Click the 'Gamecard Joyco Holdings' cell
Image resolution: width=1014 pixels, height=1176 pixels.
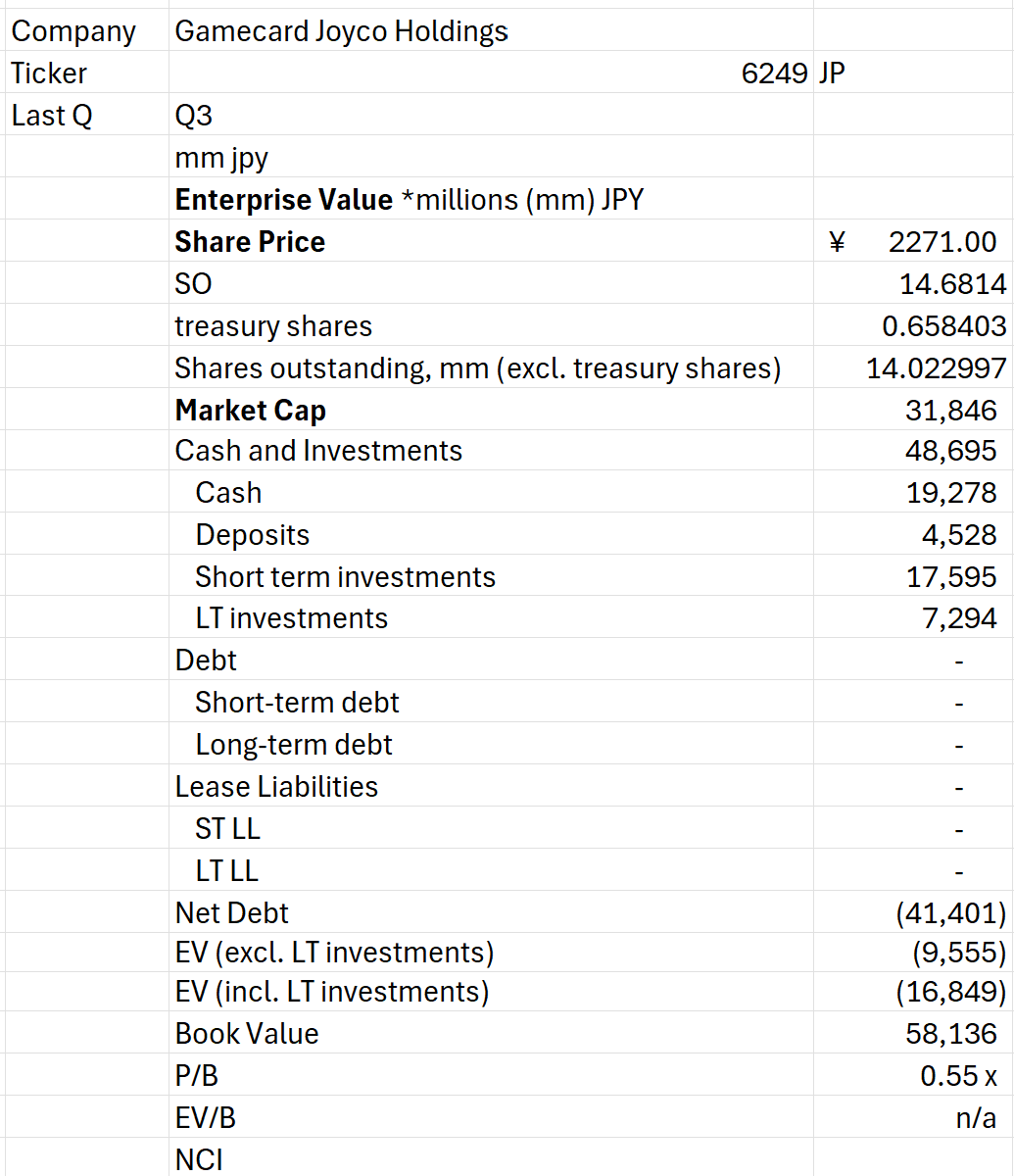(341, 31)
